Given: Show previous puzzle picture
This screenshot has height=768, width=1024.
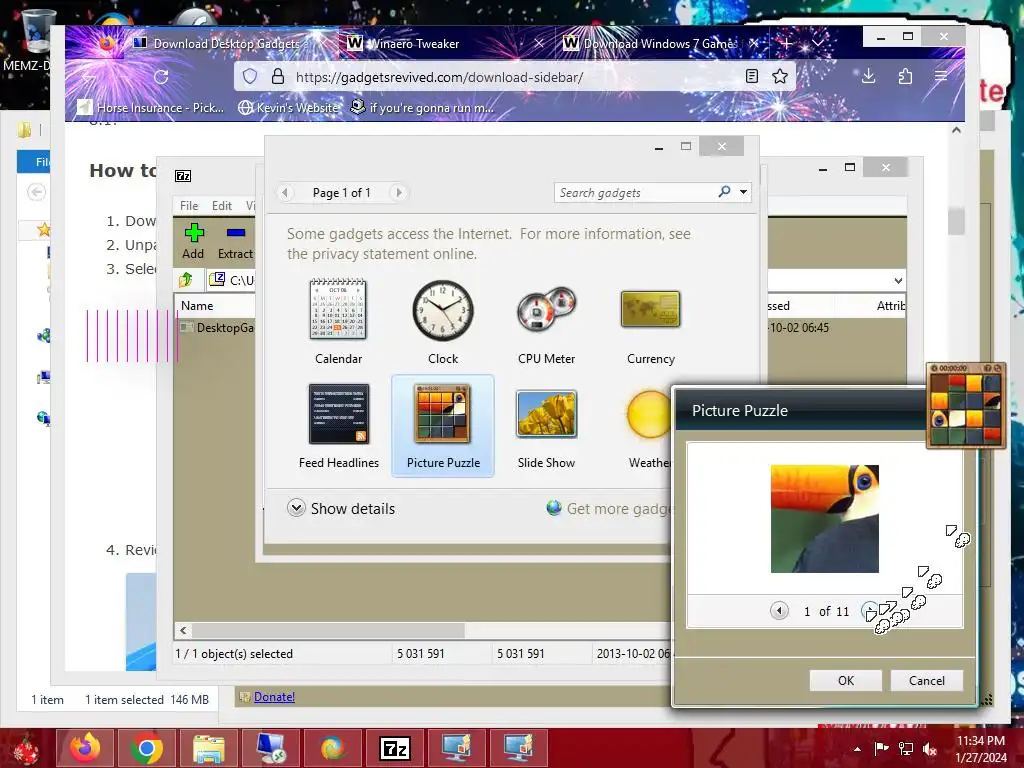Looking at the screenshot, I should 778,611.
